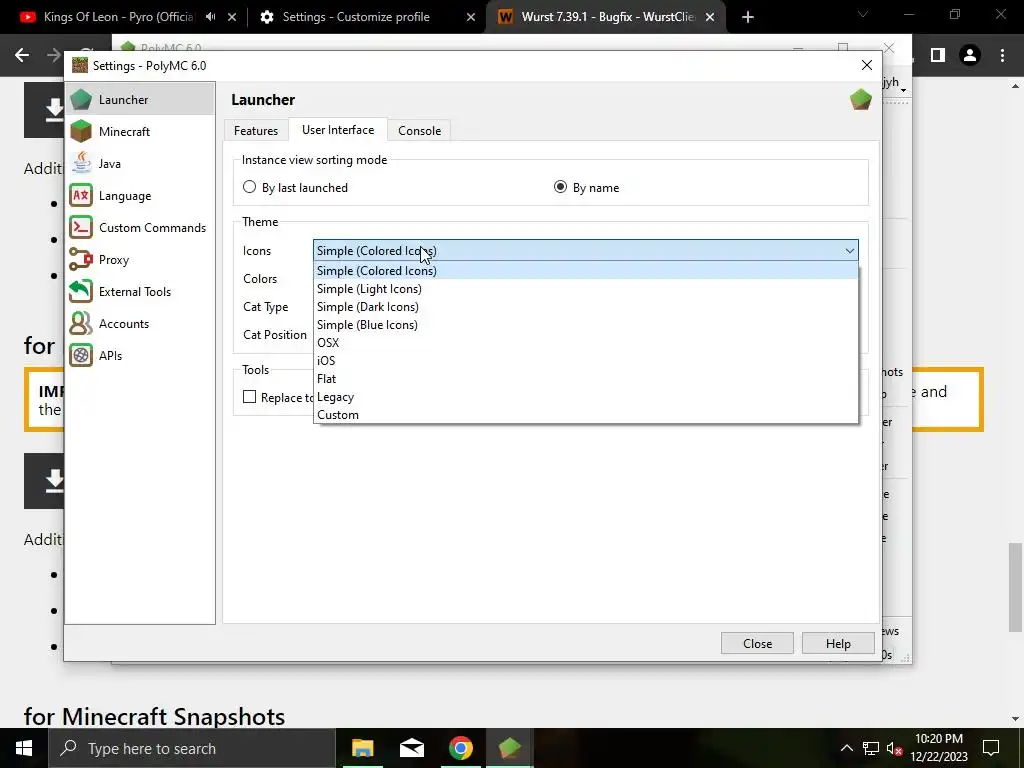Switch to Settings - Customize profile tab
1024x768 pixels.
[x=356, y=17]
